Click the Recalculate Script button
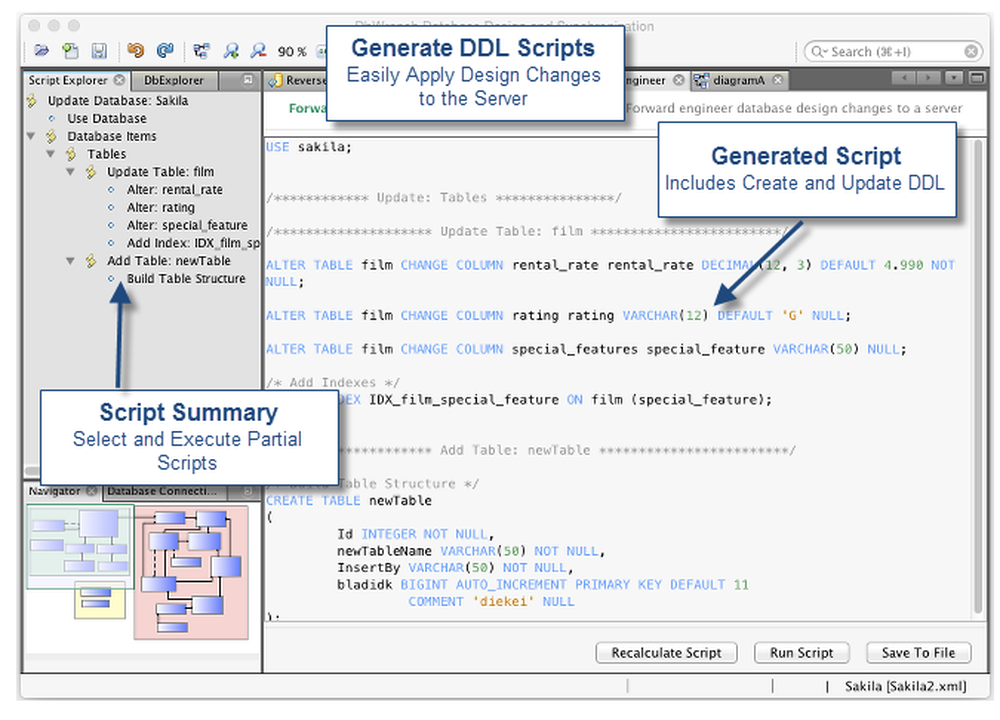This screenshot has width=1000, height=720. point(666,653)
